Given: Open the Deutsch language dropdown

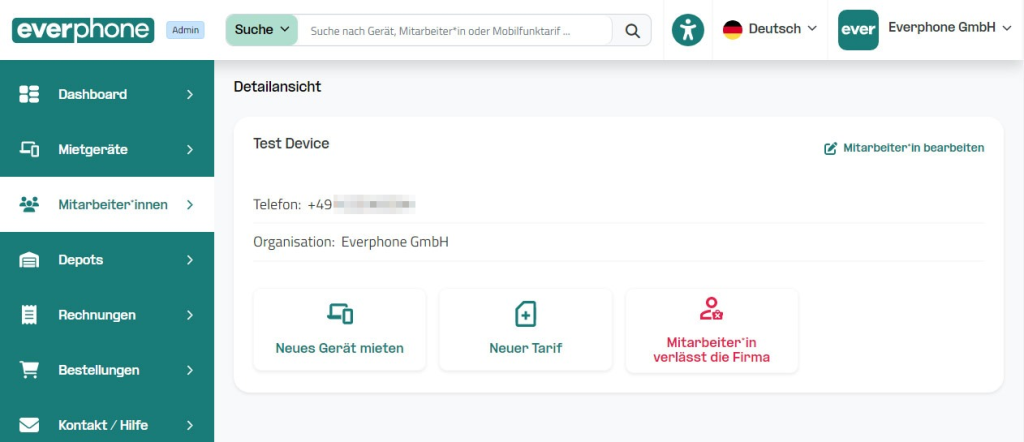Looking at the screenshot, I should pos(770,30).
